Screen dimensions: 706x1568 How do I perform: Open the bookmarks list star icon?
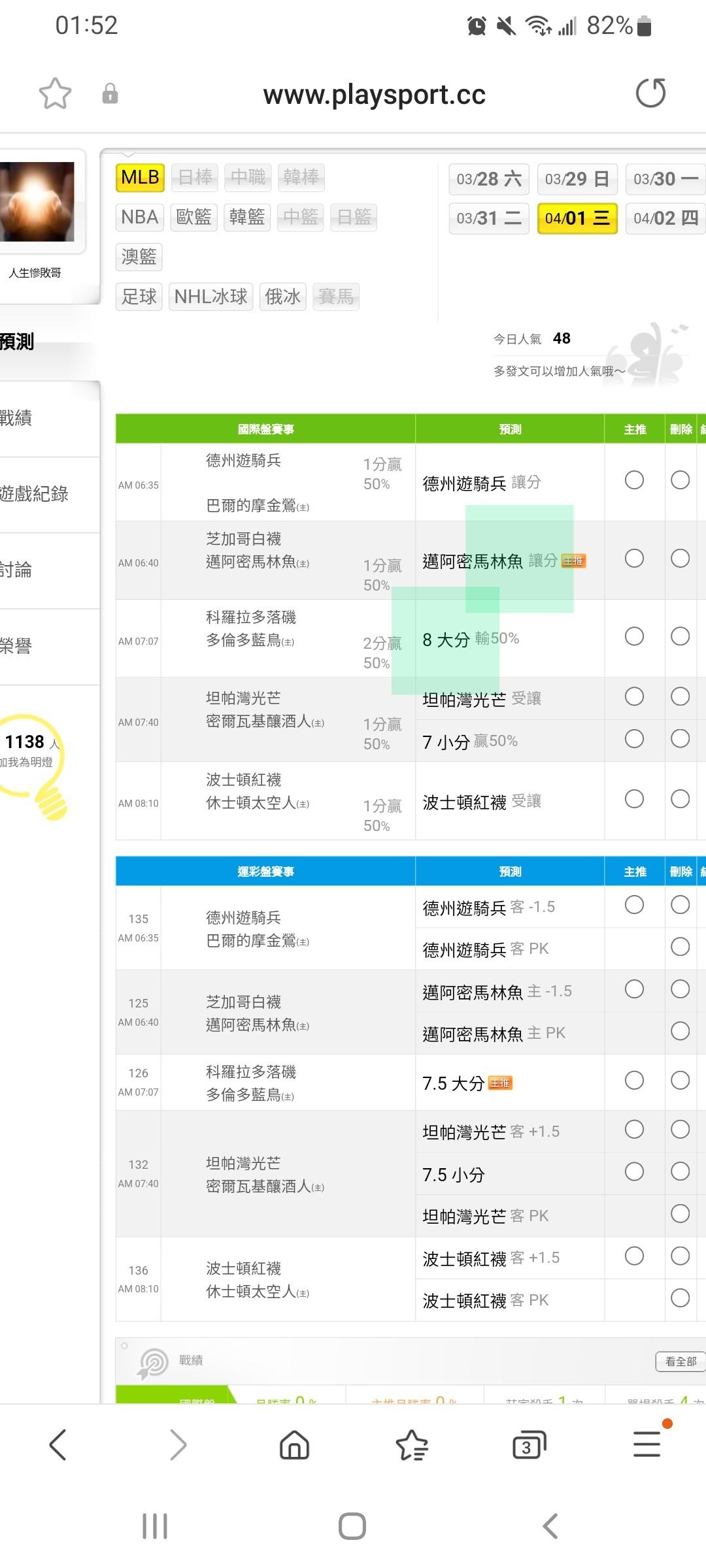(x=412, y=1445)
